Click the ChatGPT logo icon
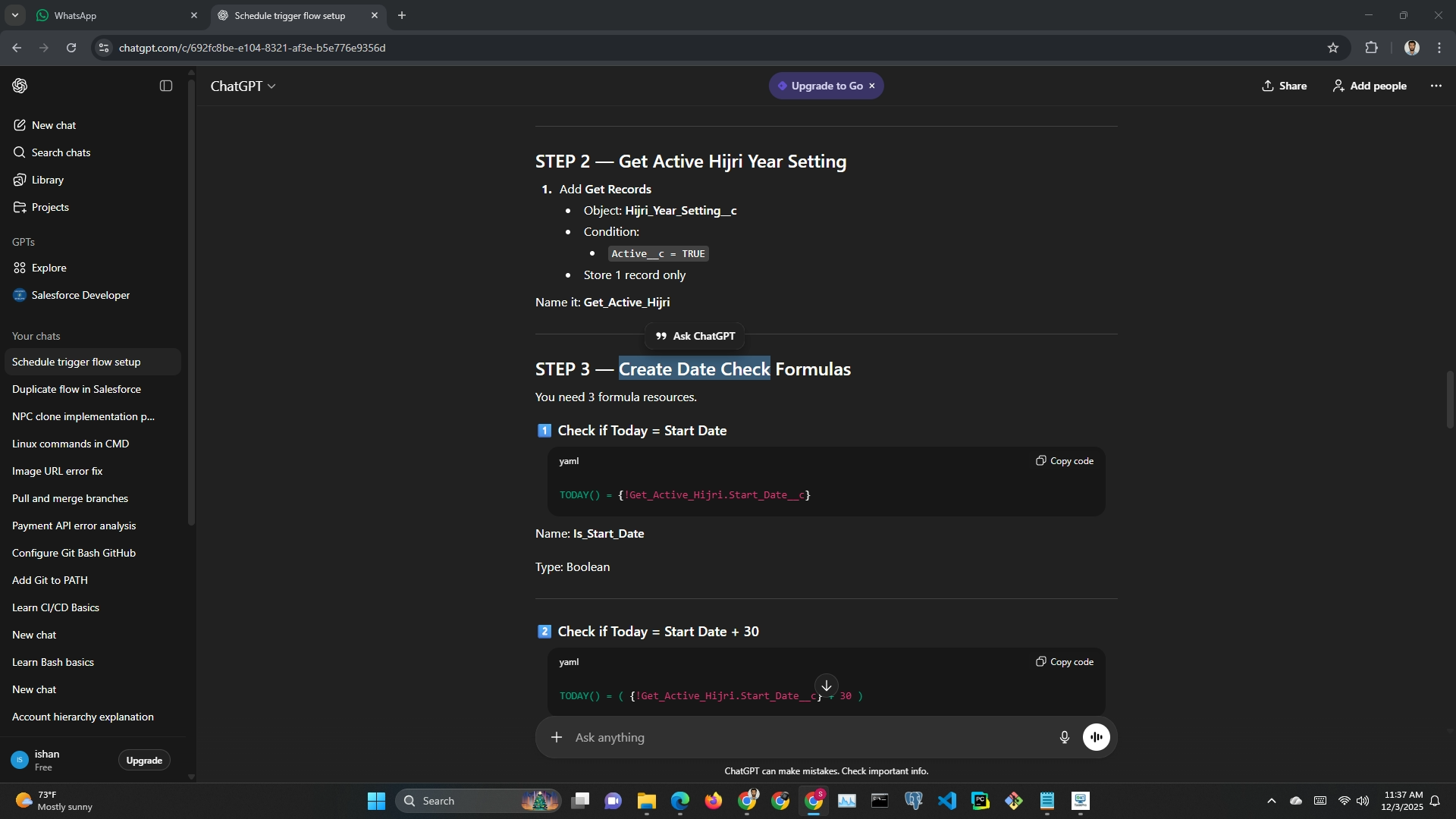Screen dimensions: 1456x819 coord(20,86)
